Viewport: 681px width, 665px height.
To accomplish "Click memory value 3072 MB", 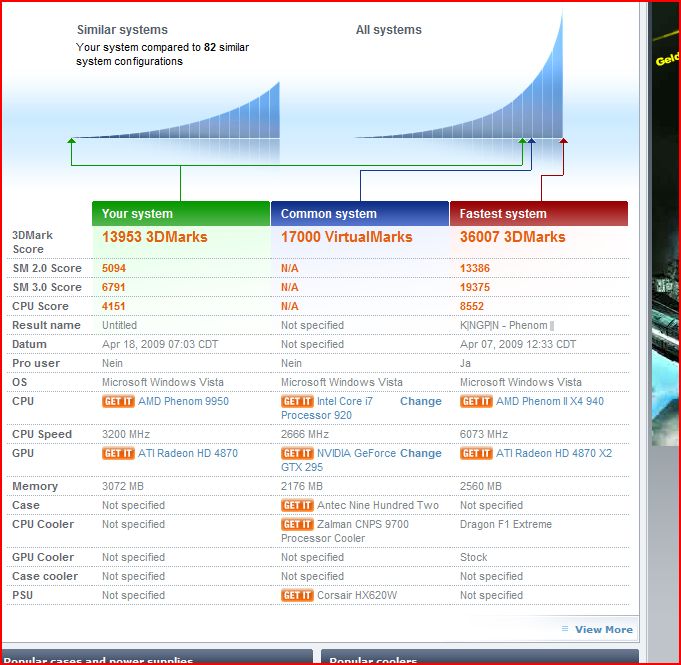I will [122, 486].
